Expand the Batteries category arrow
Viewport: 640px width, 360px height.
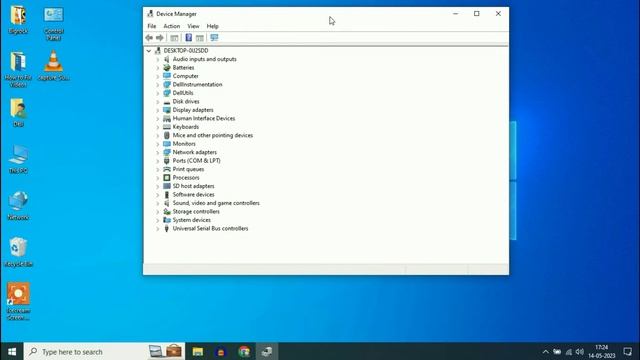point(158,68)
